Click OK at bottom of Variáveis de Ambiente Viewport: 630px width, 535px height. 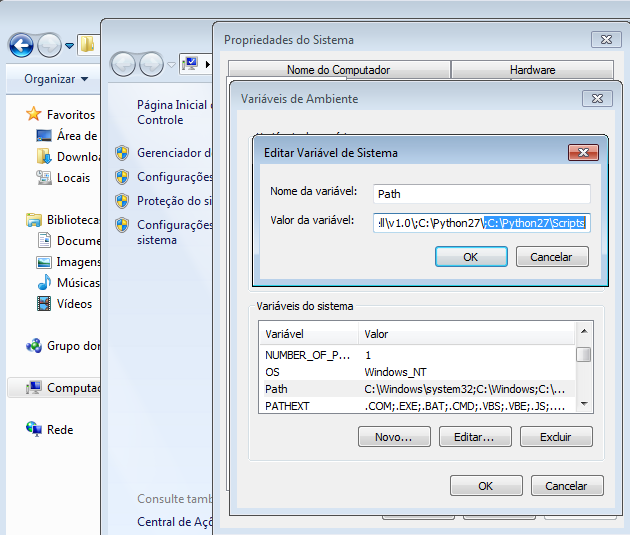click(486, 486)
